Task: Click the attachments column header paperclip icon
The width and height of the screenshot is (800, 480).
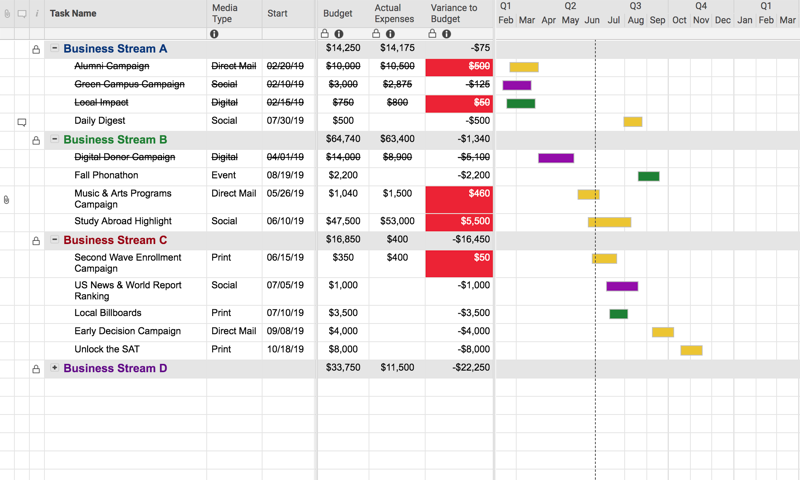Action: 7,14
